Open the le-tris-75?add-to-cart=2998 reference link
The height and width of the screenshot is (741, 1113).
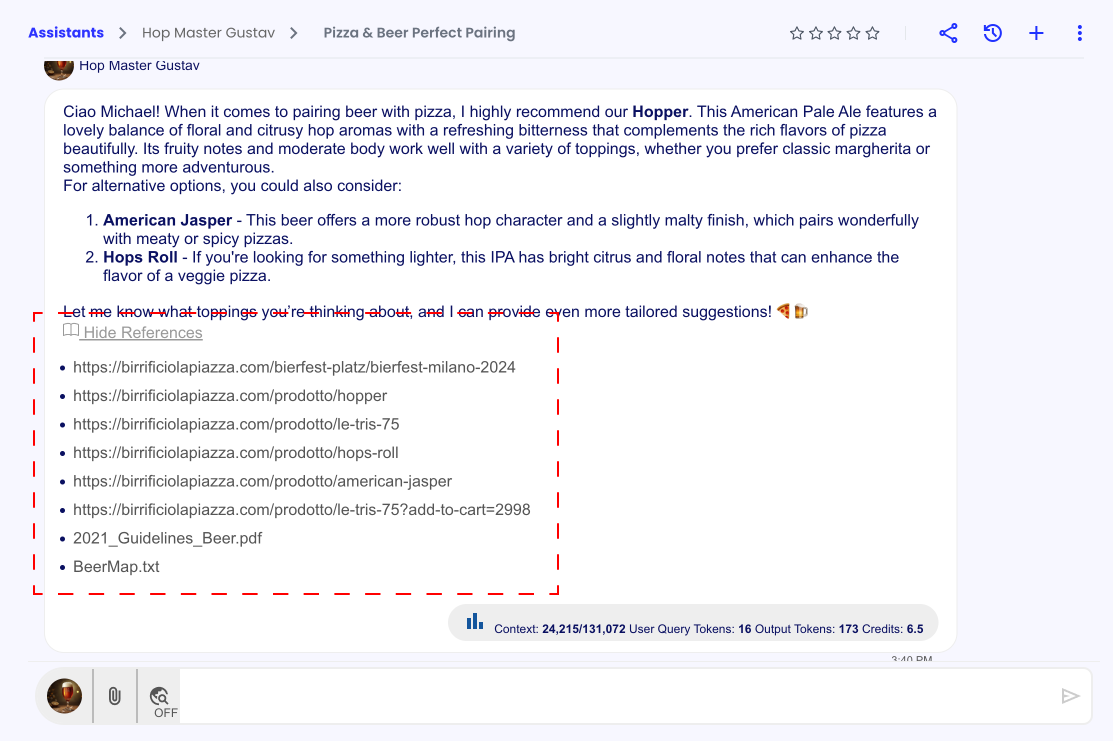tap(302, 510)
